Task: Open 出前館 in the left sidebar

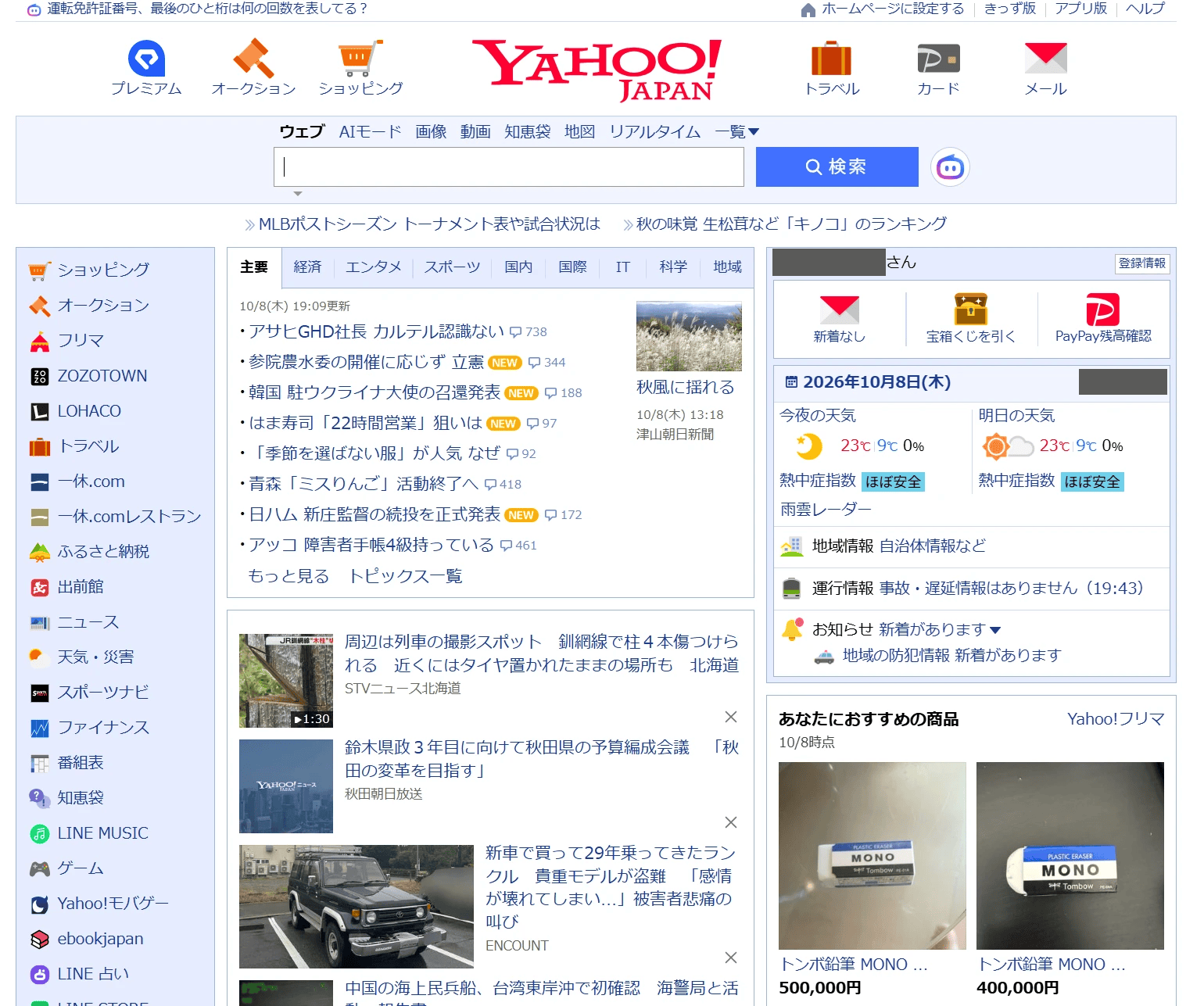Action: (81, 587)
